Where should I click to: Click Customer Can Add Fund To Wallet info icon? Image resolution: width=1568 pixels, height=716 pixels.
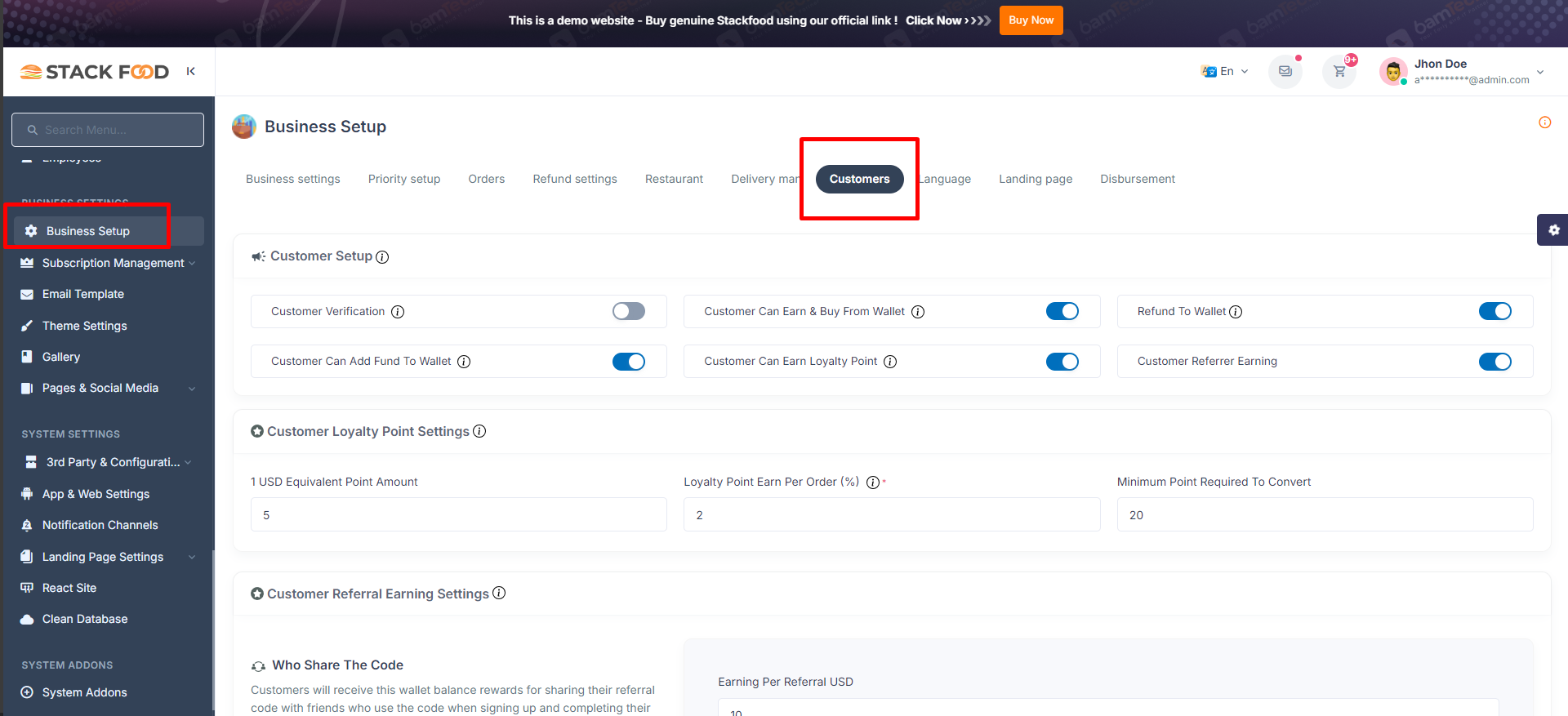(464, 362)
